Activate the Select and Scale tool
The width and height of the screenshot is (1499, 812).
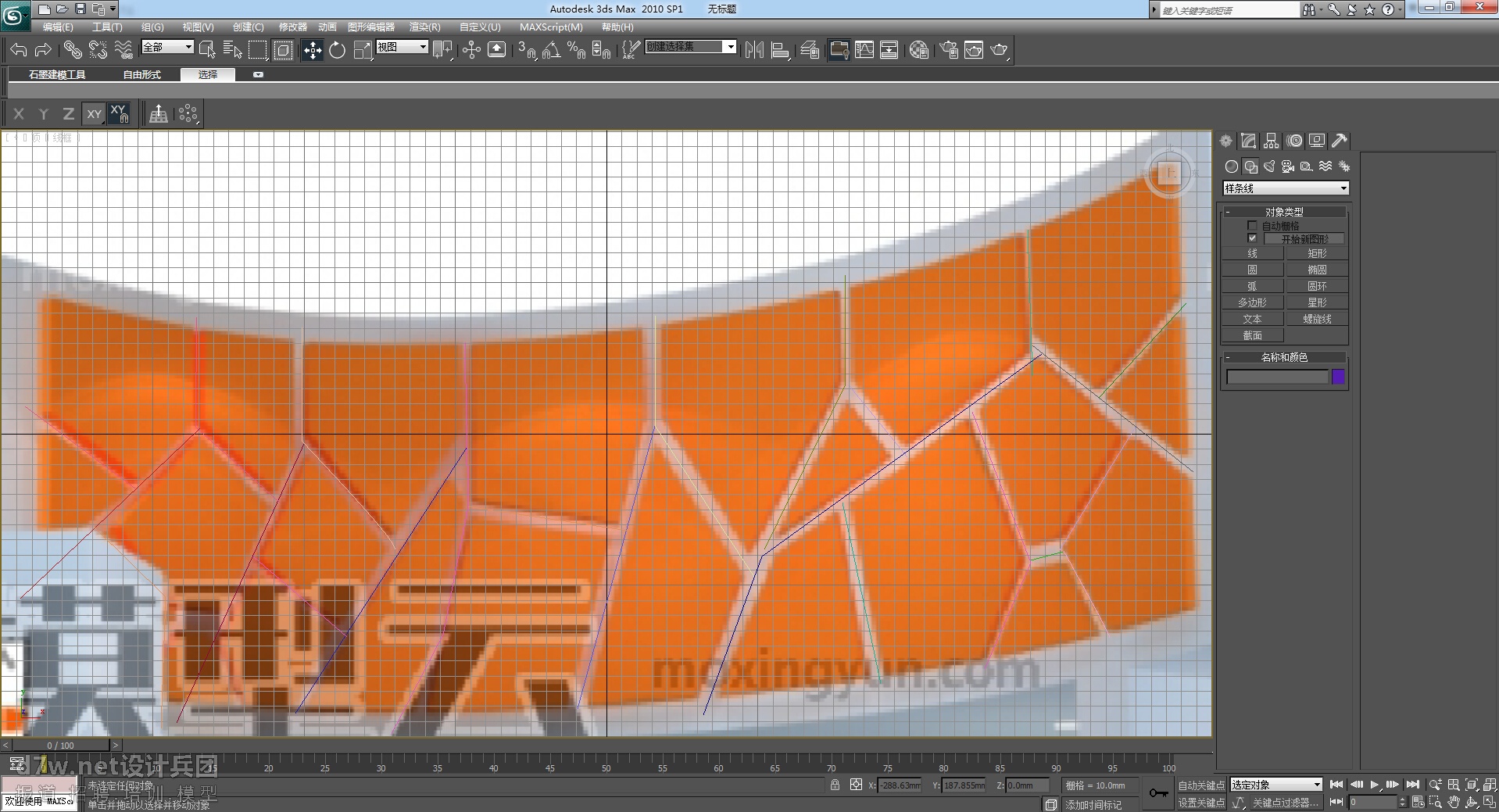pyautogui.click(x=363, y=50)
